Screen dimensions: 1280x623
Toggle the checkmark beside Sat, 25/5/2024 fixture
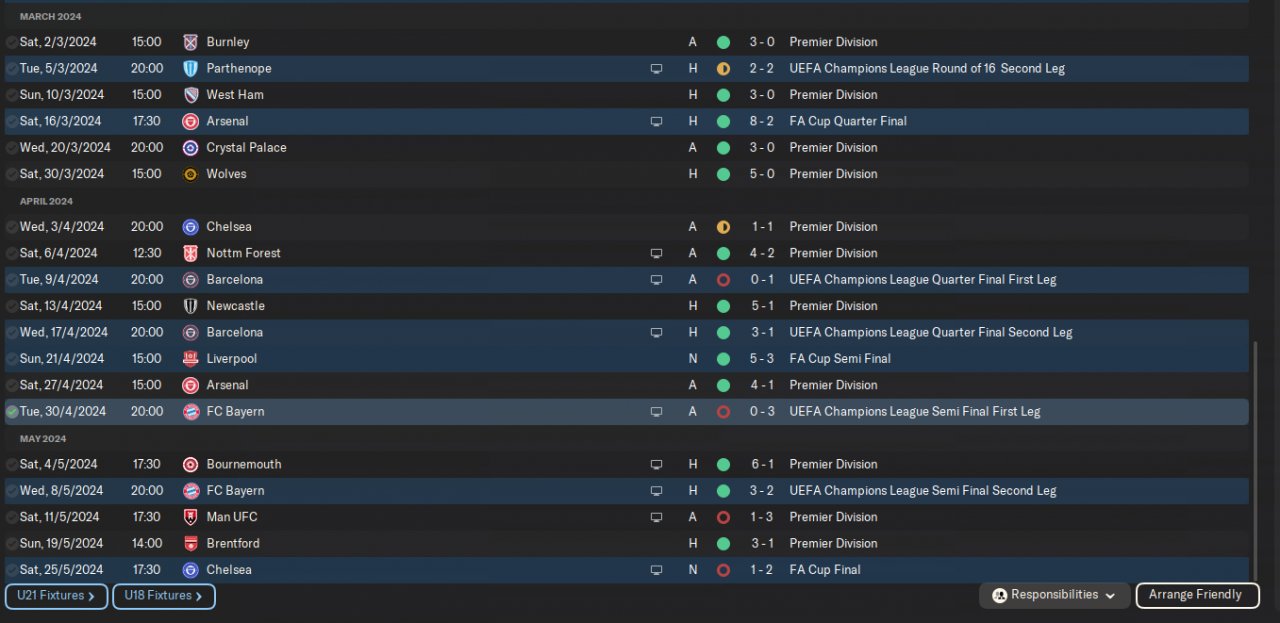[11, 570]
